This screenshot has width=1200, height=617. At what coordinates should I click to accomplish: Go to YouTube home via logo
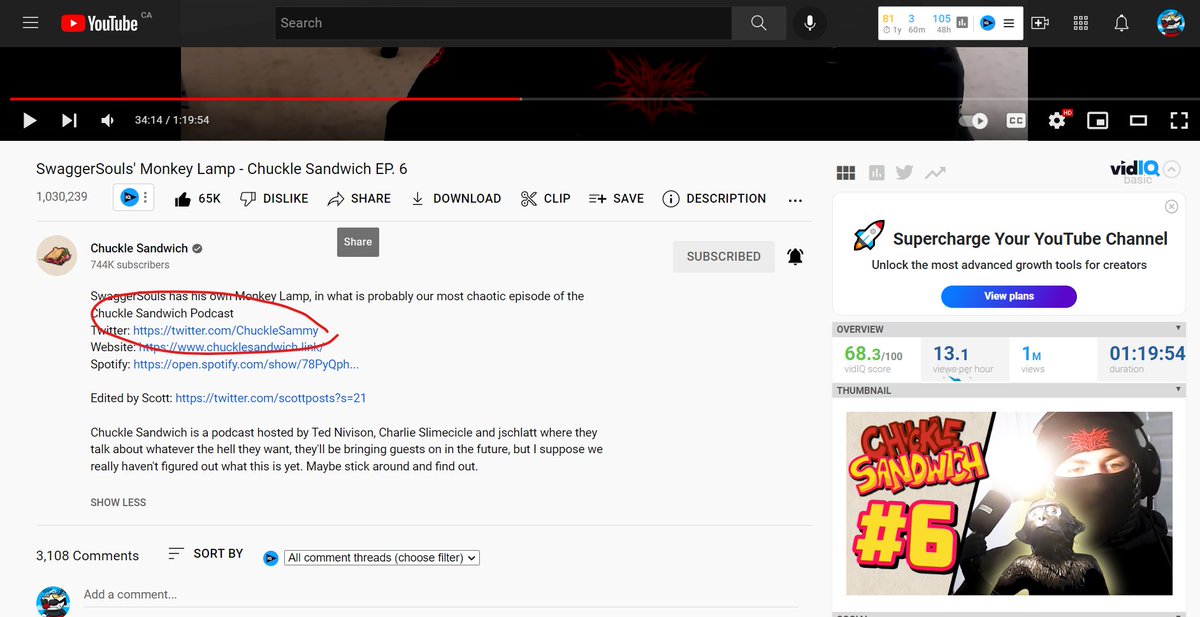[98, 23]
